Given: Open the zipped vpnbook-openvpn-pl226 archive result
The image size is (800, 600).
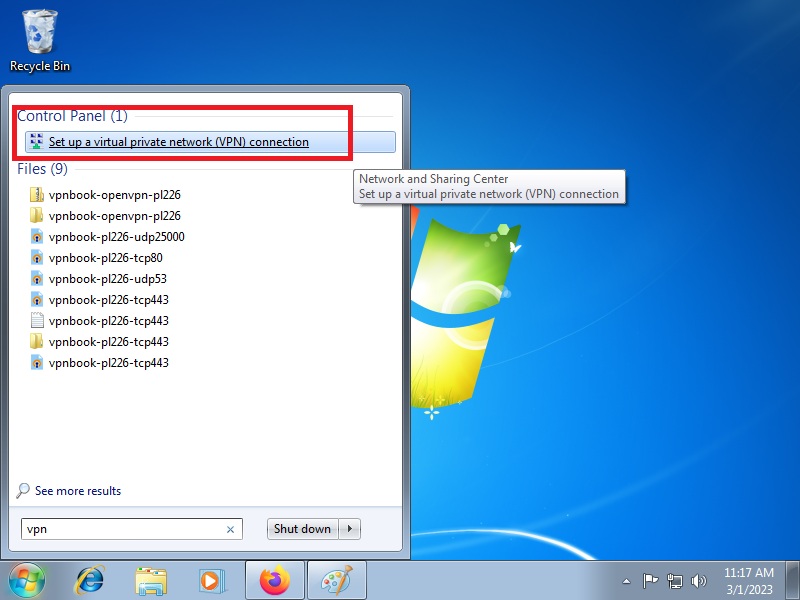Looking at the screenshot, I should tap(114, 195).
